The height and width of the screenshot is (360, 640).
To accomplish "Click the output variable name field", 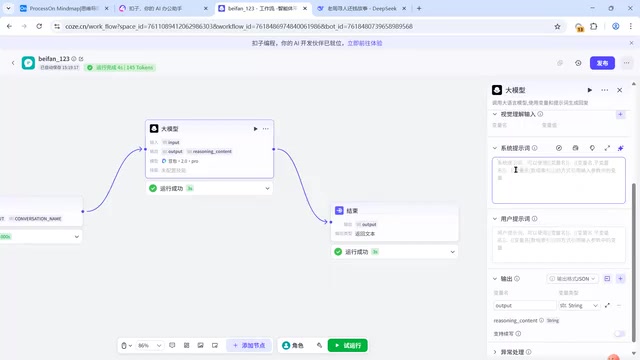I will [x=524, y=305].
